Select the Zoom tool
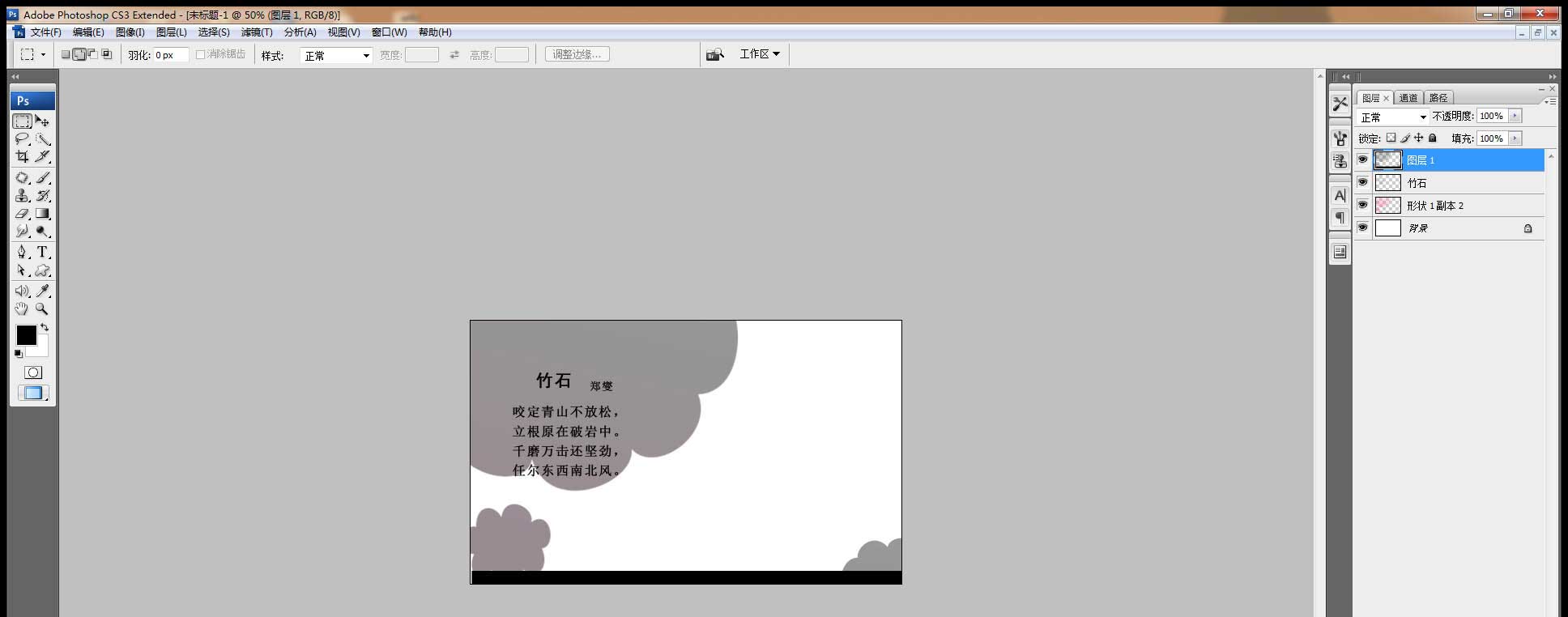This screenshot has width=1568, height=617. pyautogui.click(x=43, y=308)
